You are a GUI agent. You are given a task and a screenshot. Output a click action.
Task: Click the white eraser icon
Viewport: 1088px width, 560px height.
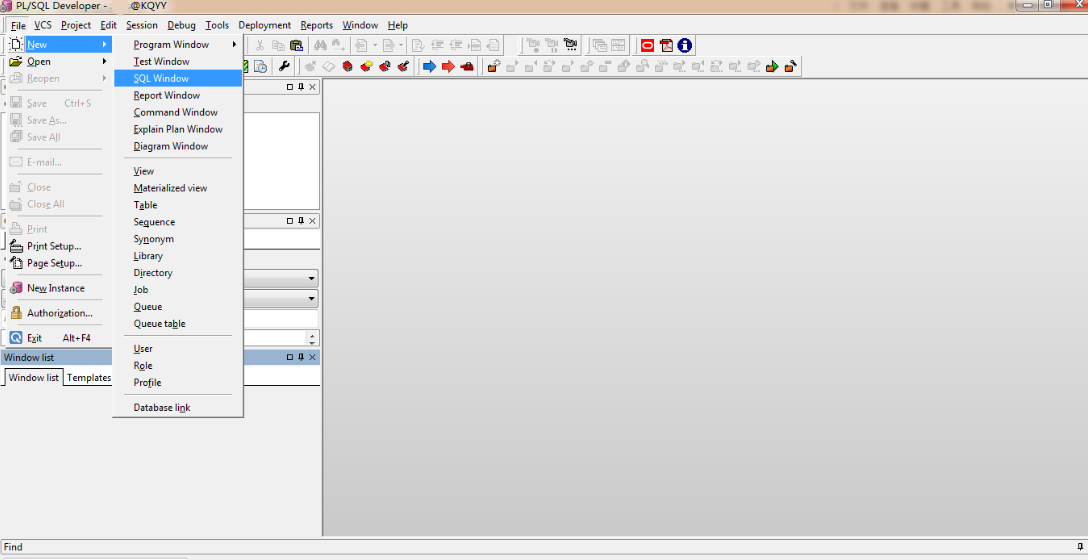(x=329, y=67)
